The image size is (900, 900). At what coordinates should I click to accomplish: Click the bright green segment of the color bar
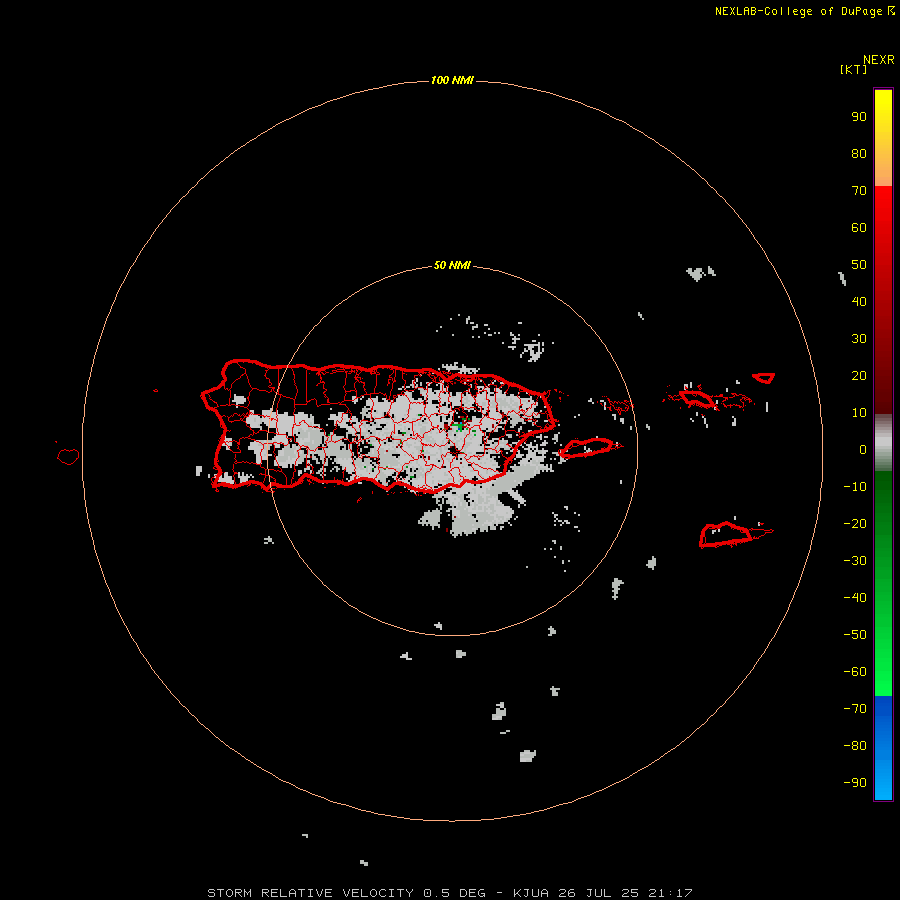click(x=883, y=584)
